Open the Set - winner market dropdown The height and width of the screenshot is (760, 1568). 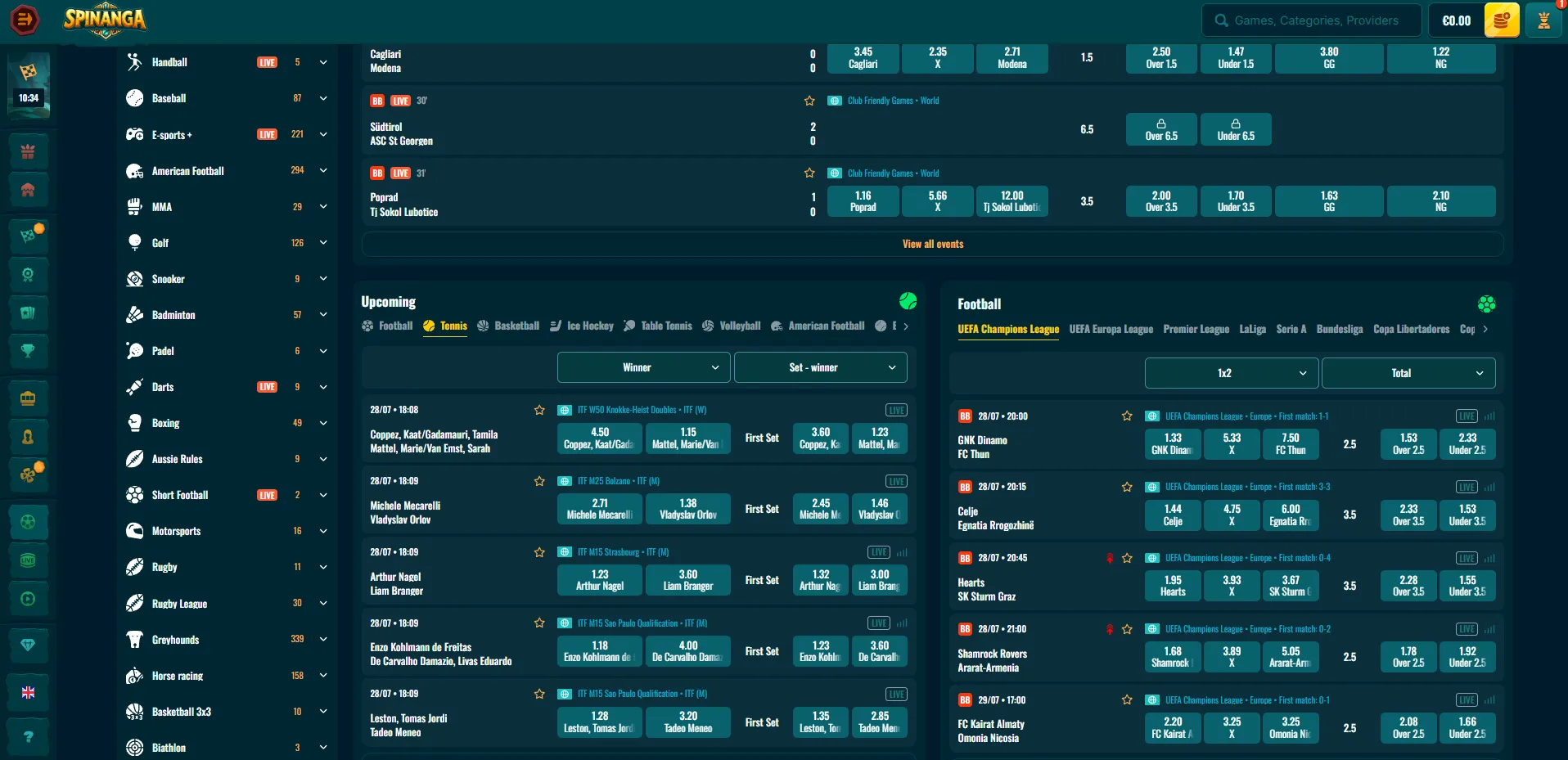click(821, 367)
